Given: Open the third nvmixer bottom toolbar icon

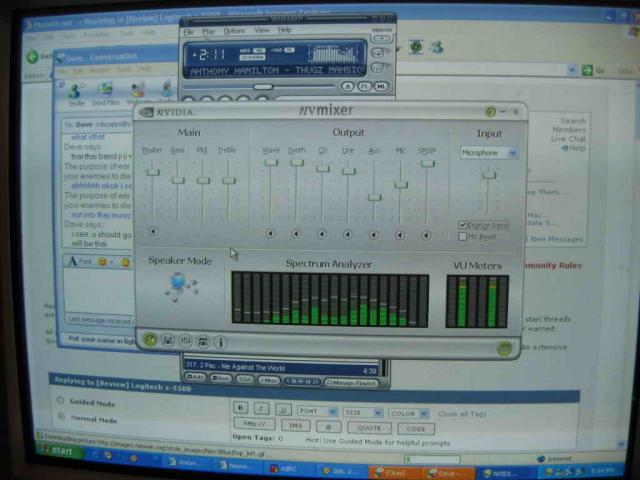Looking at the screenshot, I should 185,341.
